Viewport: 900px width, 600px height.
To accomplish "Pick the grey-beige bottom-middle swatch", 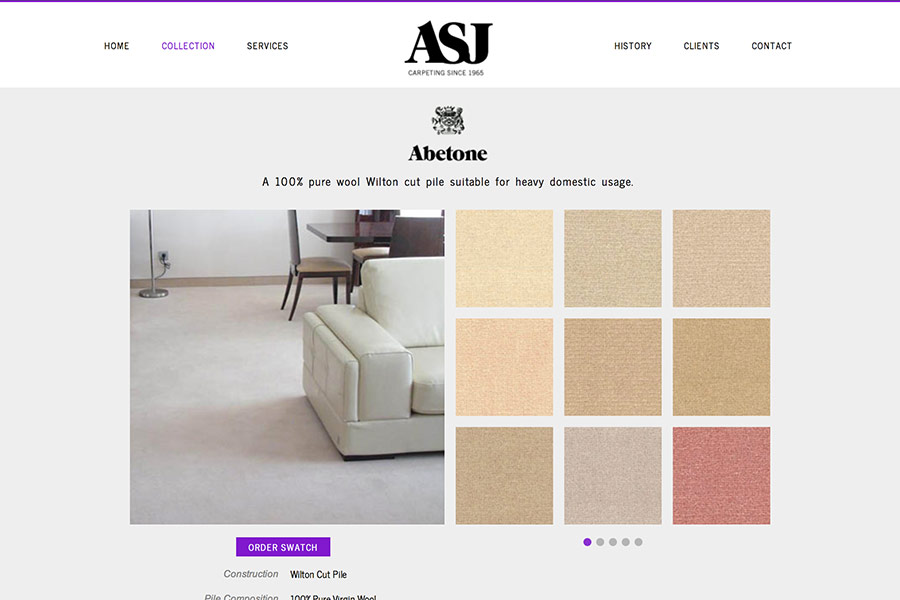I will (x=613, y=475).
